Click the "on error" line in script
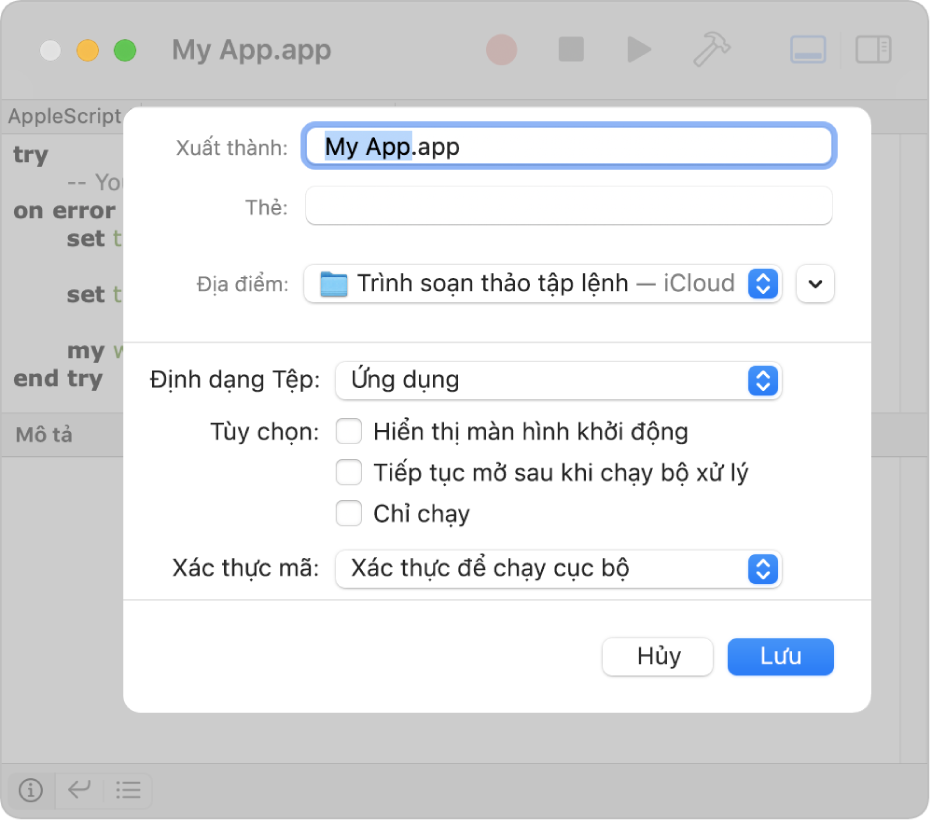The height and width of the screenshot is (822, 931). 64,210
